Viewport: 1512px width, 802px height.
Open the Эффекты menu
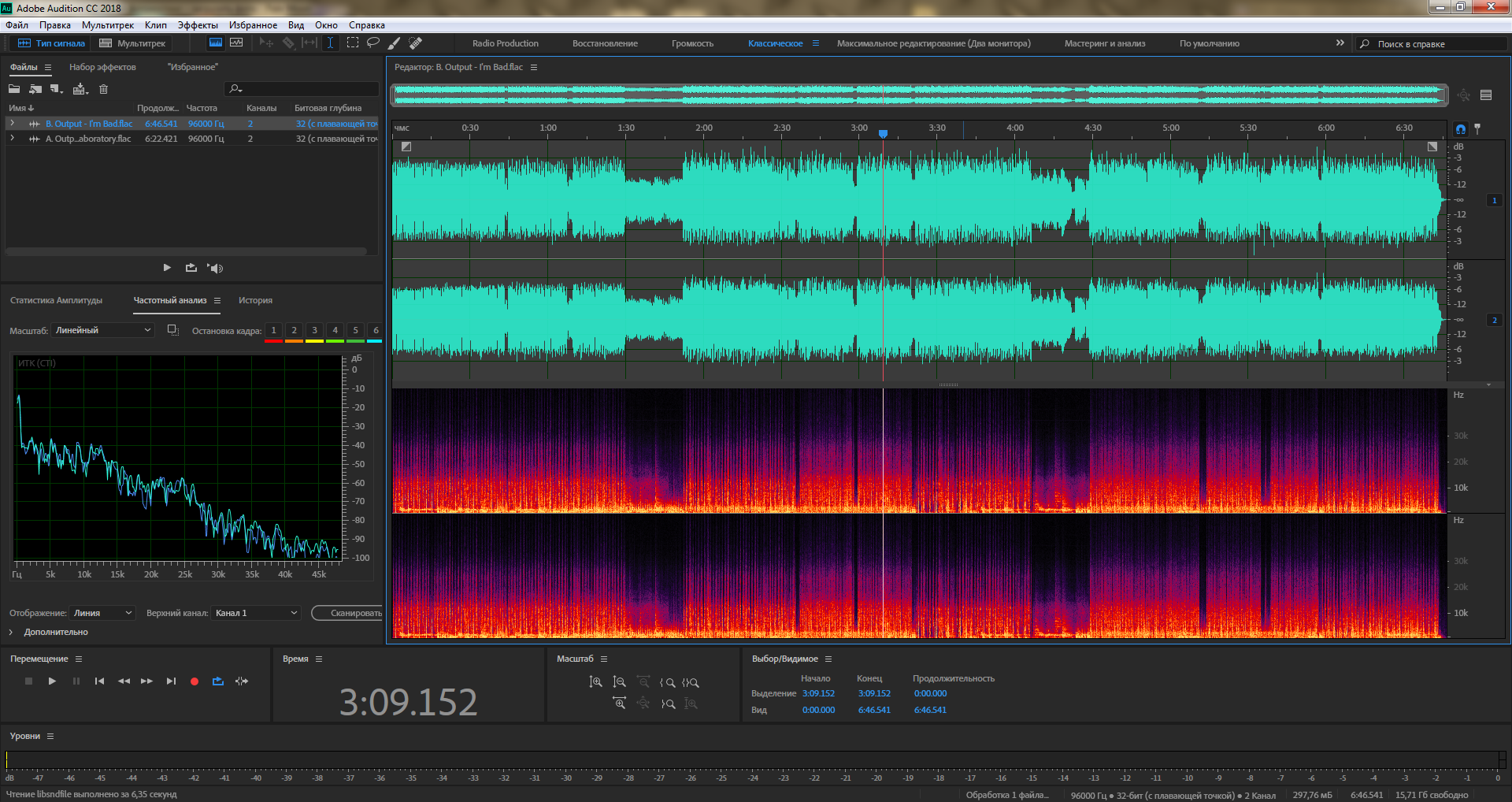tap(198, 25)
